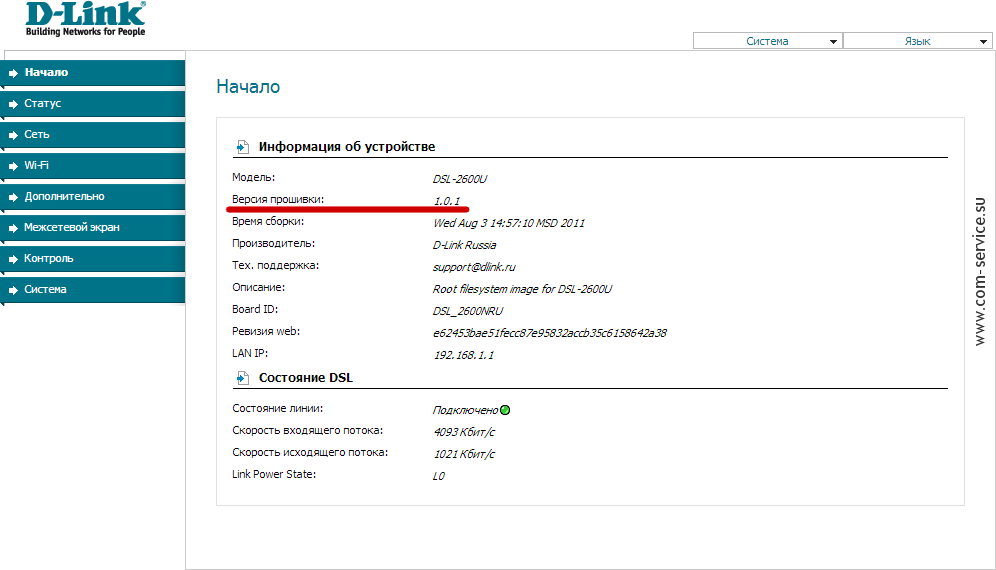The height and width of the screenshot is (570, 996).
Task: Click arrow icon beside Межсетевой экран item
Action: click(13, 228)
